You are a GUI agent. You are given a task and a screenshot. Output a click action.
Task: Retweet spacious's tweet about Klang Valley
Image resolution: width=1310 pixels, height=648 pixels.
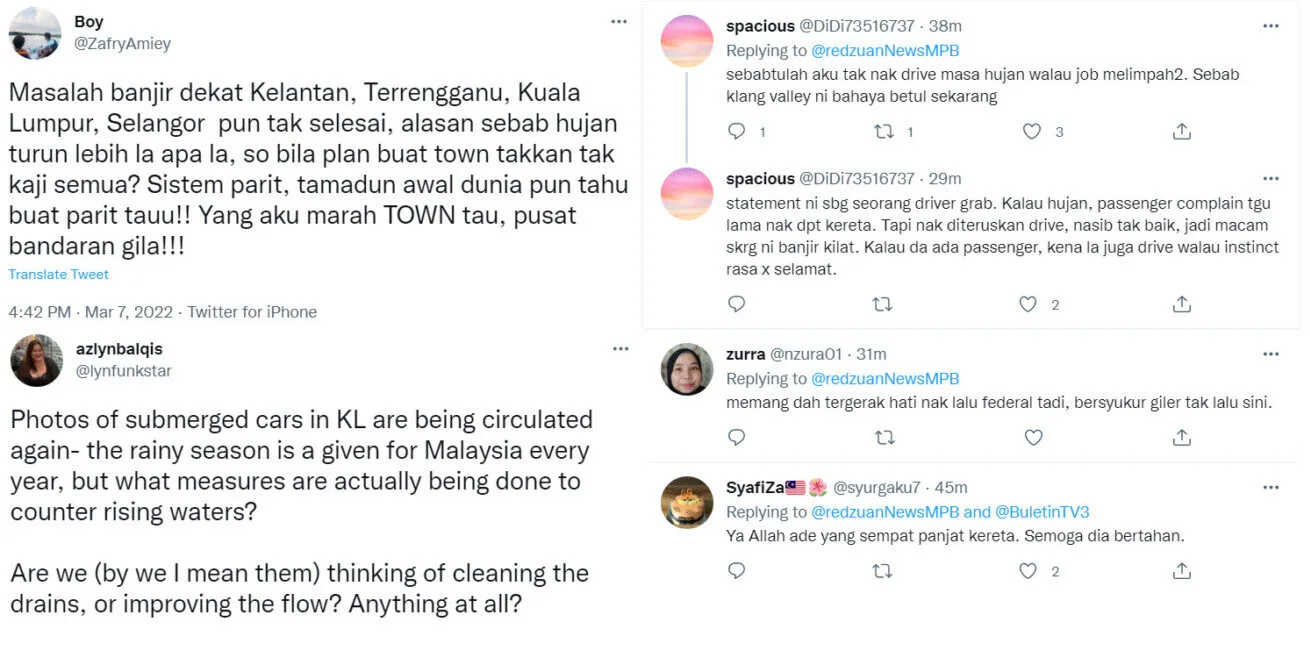coord(884,132)
